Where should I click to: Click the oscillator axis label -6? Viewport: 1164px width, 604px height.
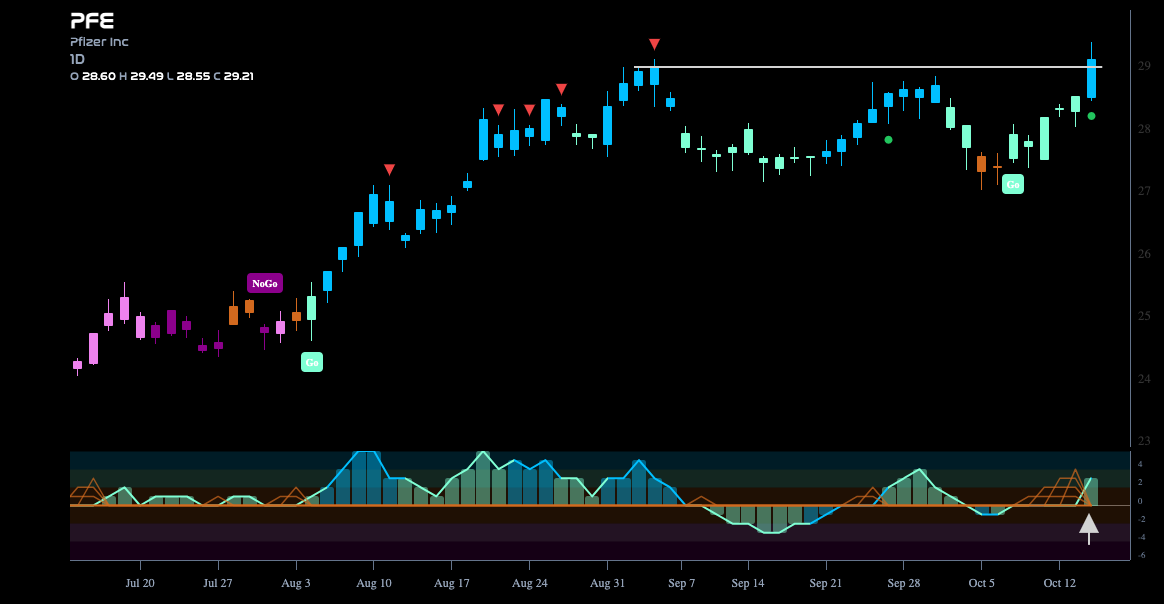1141,555
